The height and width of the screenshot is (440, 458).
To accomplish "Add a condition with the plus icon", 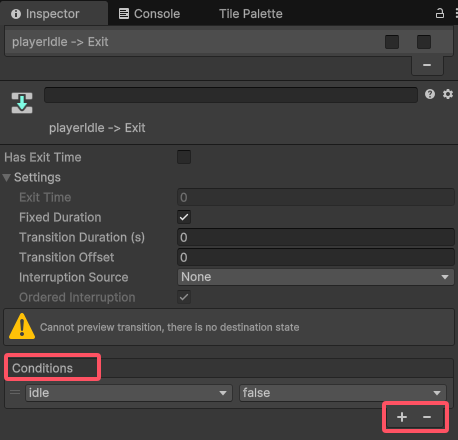I will [x=402, y=417].
